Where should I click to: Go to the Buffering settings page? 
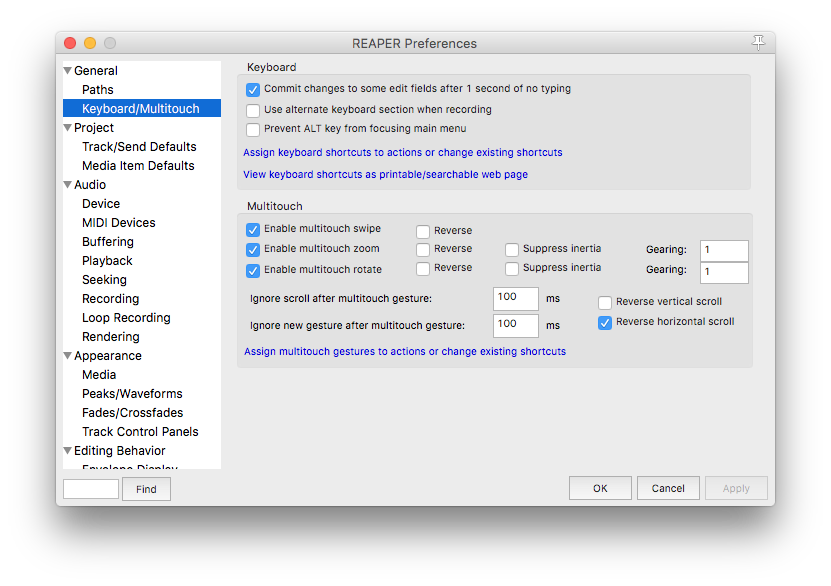(107, 242)
